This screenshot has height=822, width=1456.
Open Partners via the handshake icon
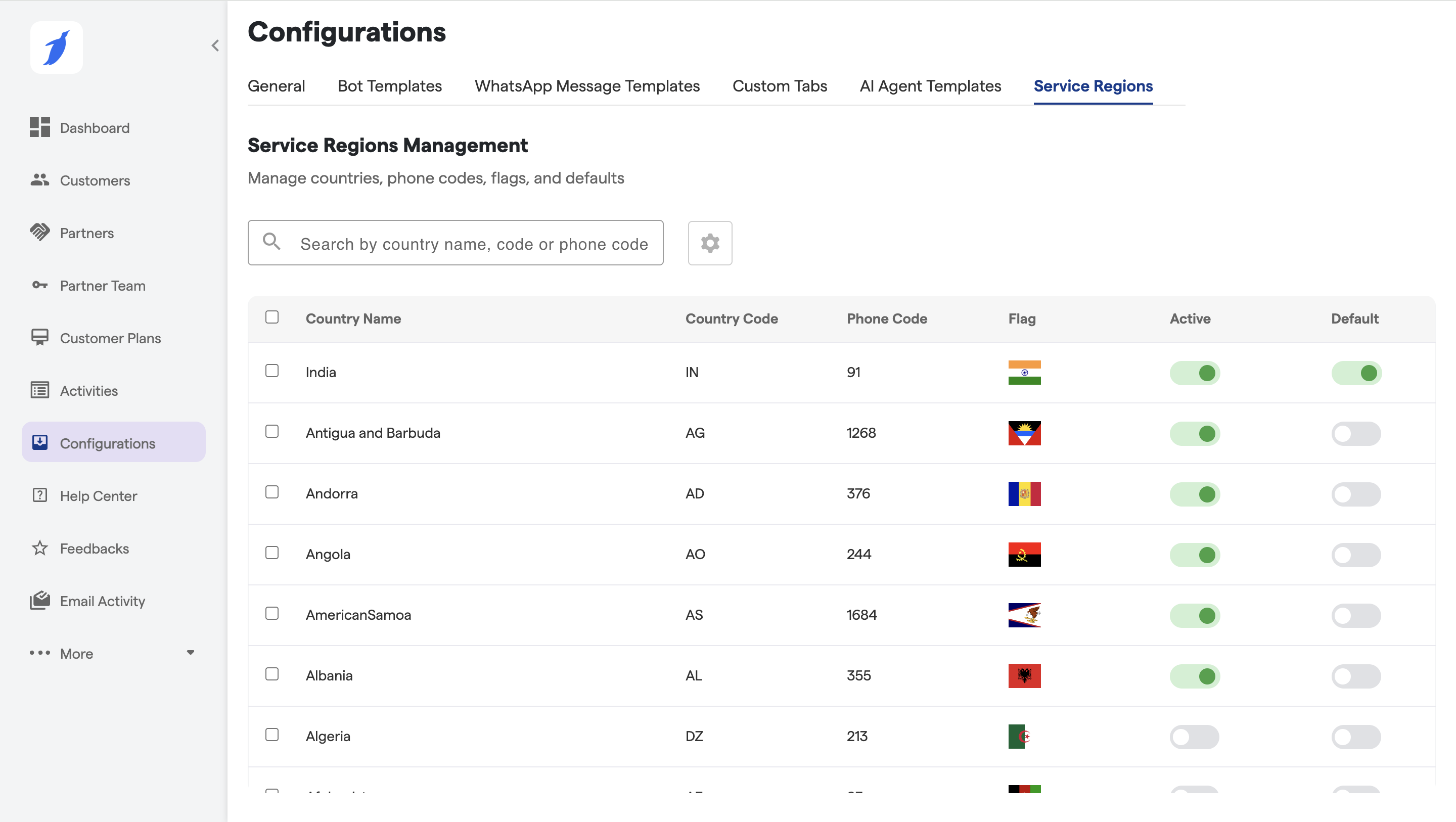pyautogui.click(x=39, y=233)
